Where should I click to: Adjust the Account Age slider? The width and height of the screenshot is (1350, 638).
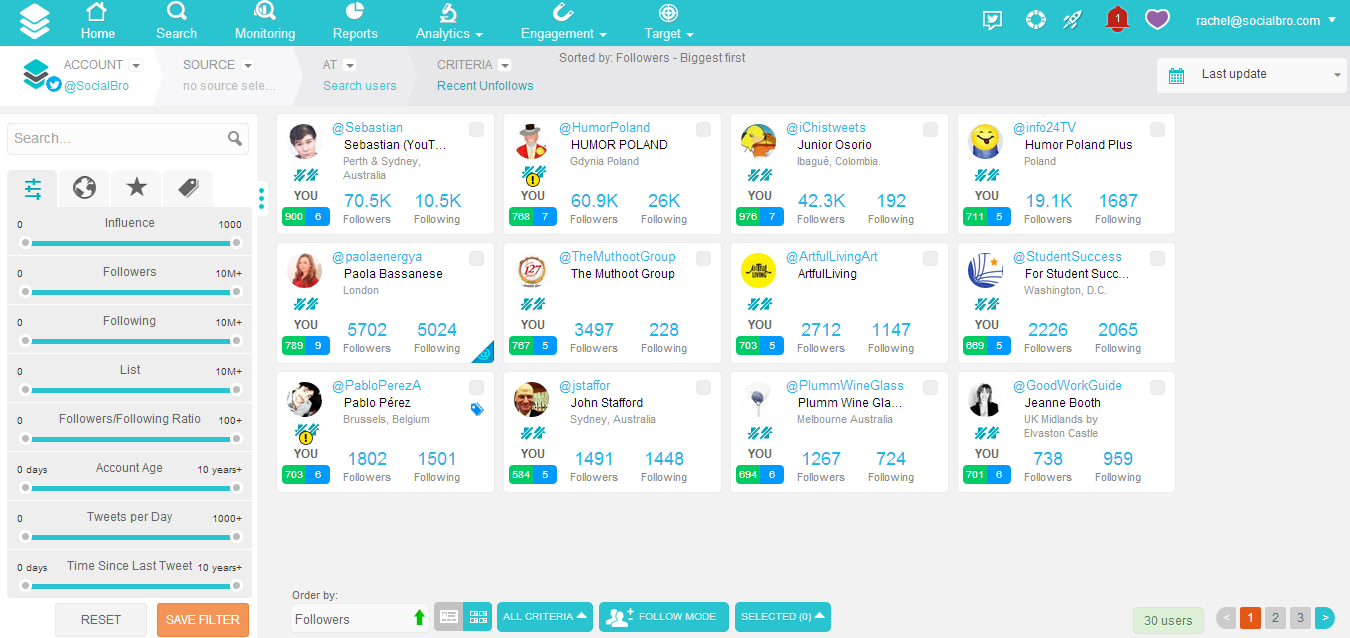[130, 488]
